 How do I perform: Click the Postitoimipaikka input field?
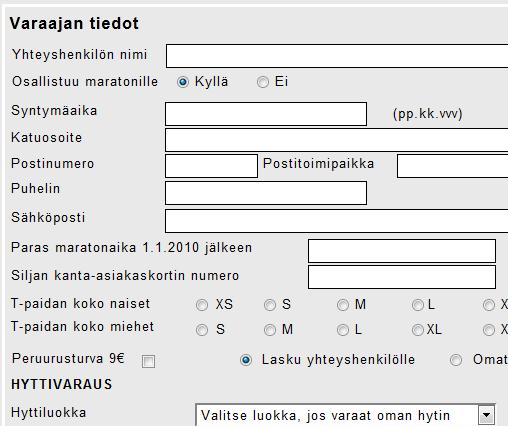[453, 166]
